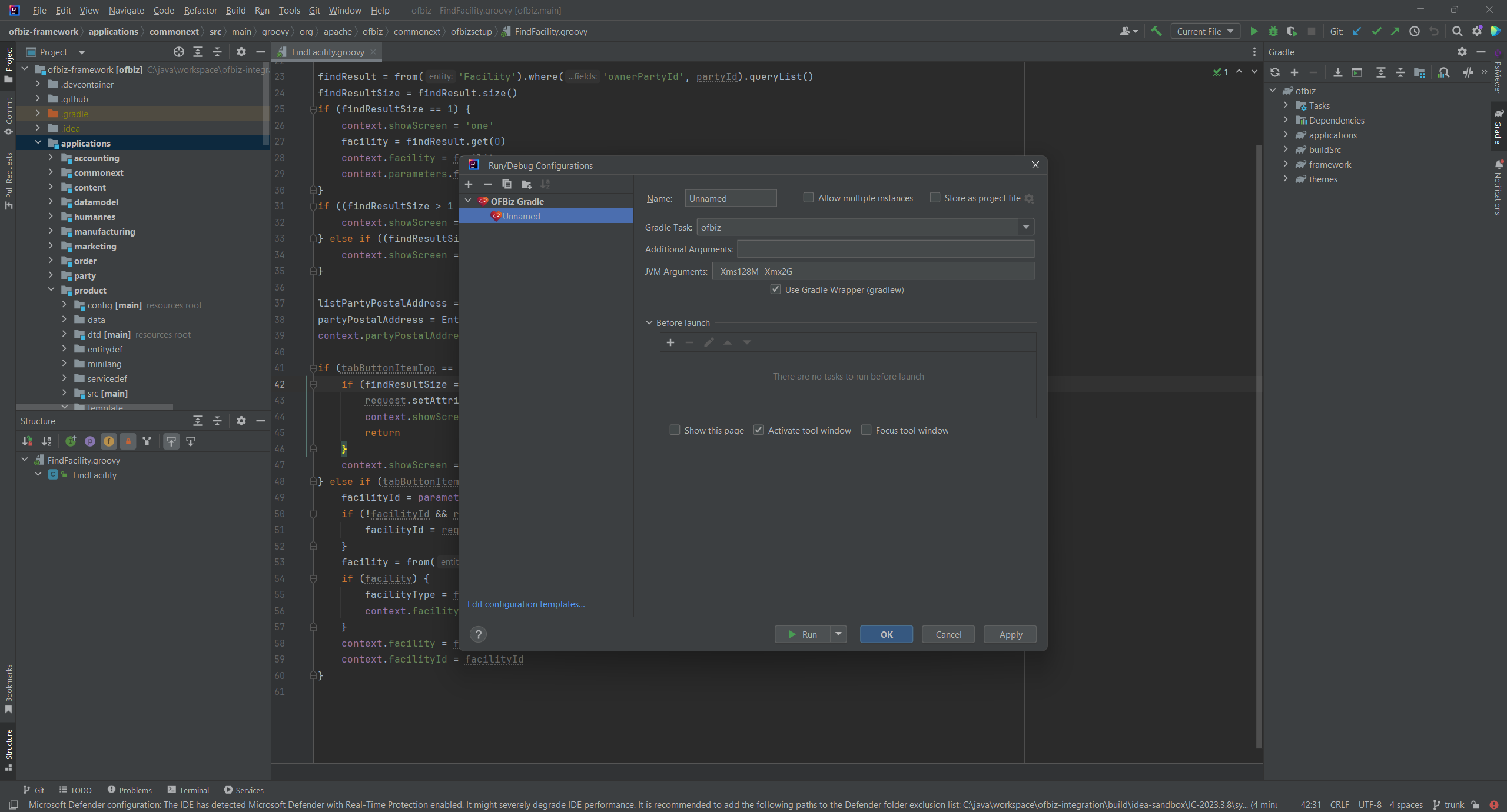Open the Tools menu
The height and width of the screenshot is (812, 1507).
click(x=289, y=10)
